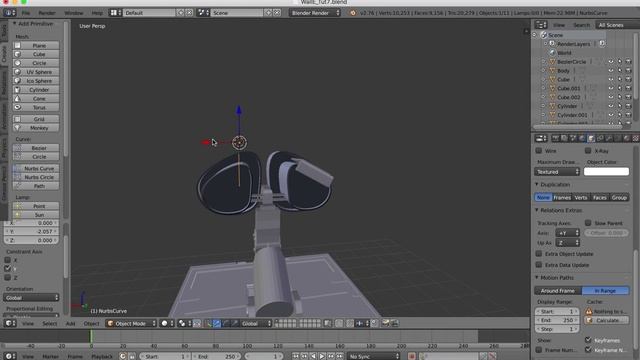
Task: Toggle the Keyframes show checkbox
Action: click(588, 340)
